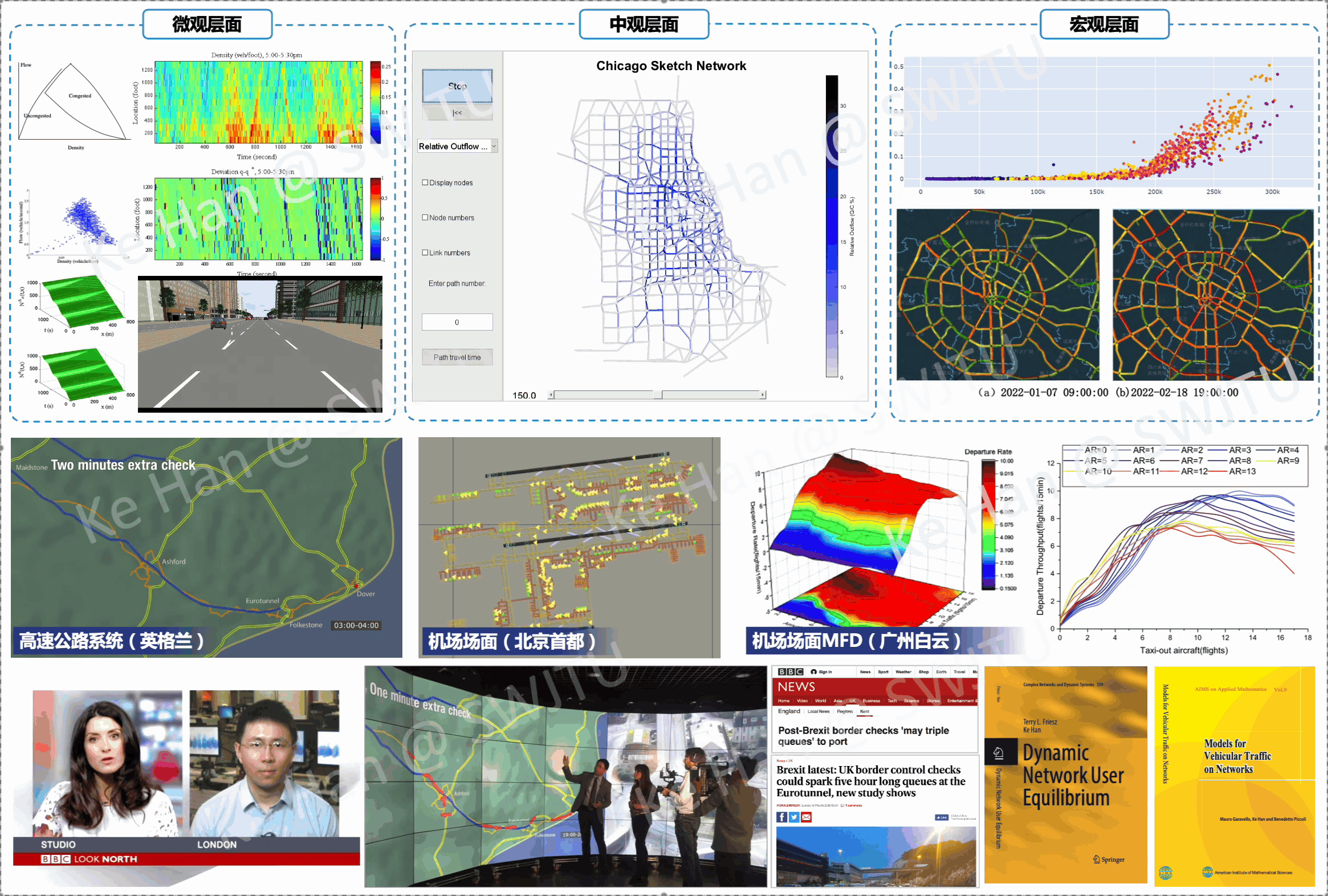Click the time slider left arrow
1328x896 pixels.
(x=551, y=395)
